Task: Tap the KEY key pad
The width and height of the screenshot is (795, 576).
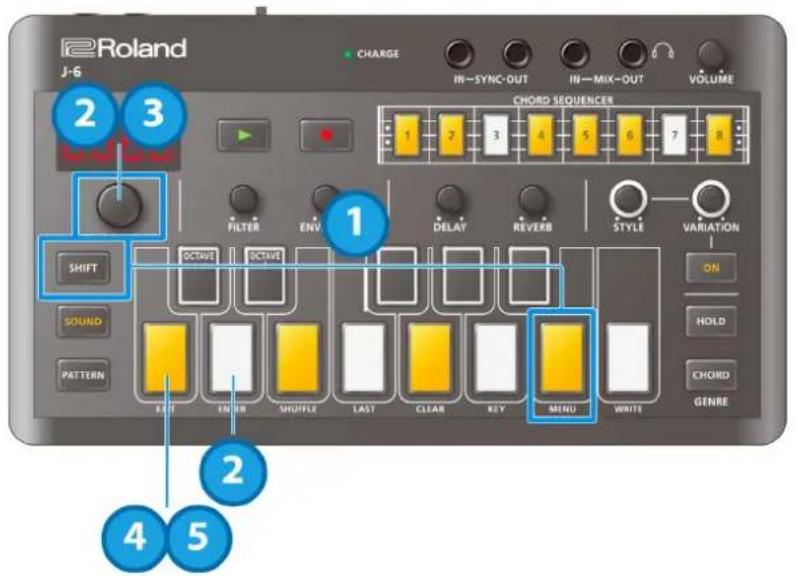Action: click(496, 359)
